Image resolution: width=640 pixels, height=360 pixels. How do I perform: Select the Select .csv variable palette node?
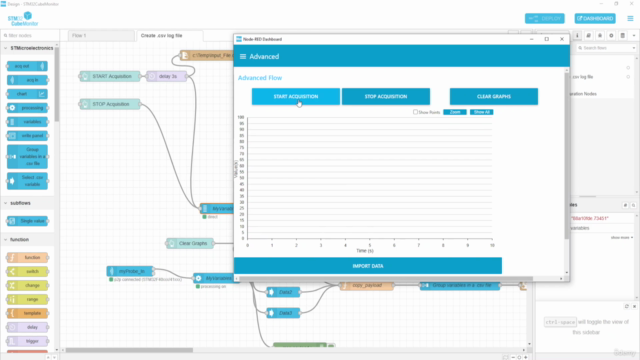click(x=27, y=181)
